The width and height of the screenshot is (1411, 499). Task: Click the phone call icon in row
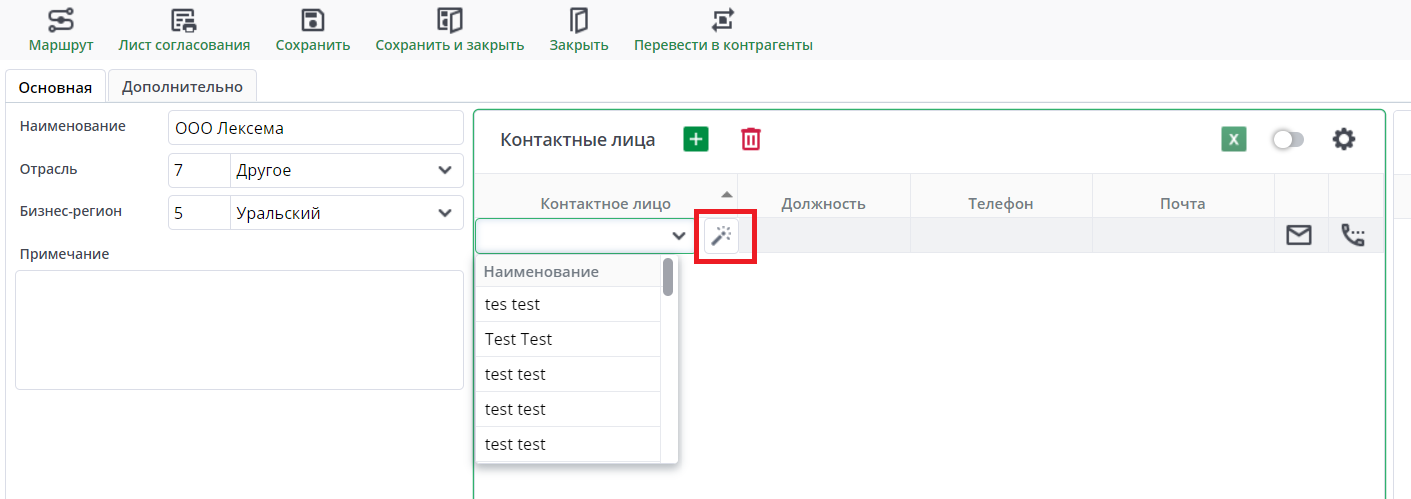[1353, 235]
